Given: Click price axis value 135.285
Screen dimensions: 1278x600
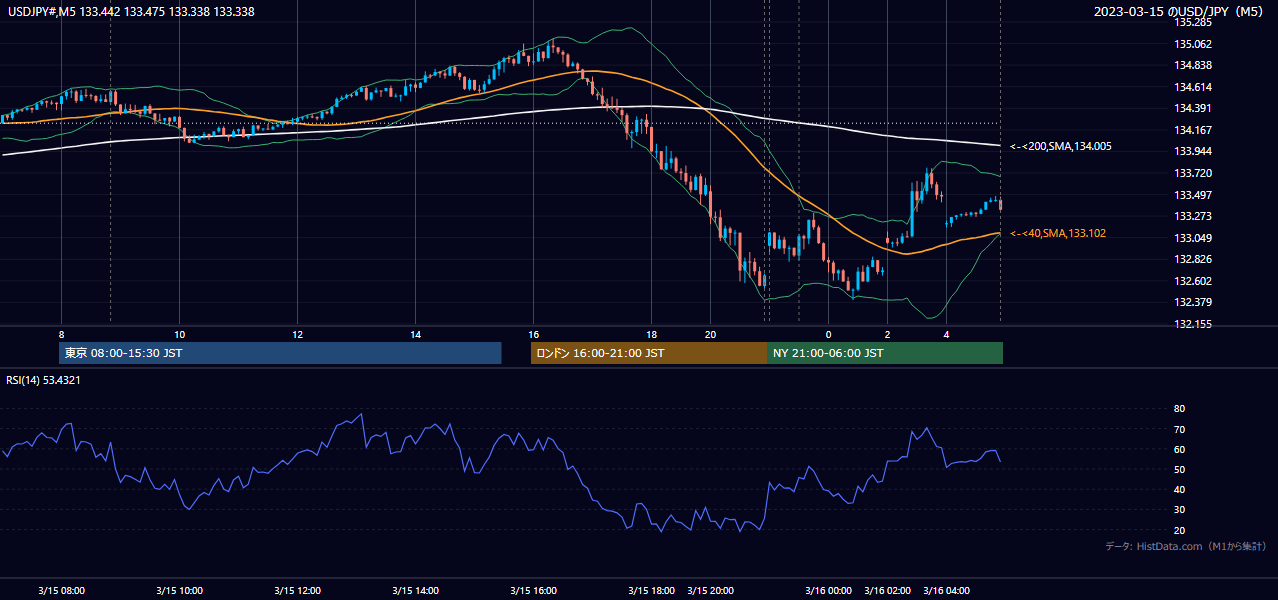Looking at the screenshot, I should [x=1192, y=22].
